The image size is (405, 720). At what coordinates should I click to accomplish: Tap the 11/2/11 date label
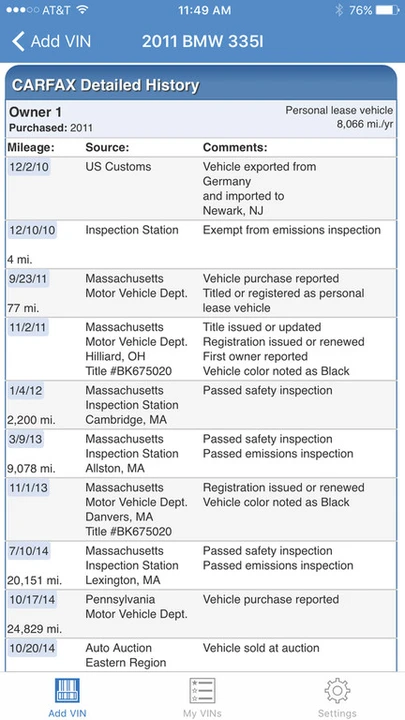pyautogui.click(x=28, y=327)
